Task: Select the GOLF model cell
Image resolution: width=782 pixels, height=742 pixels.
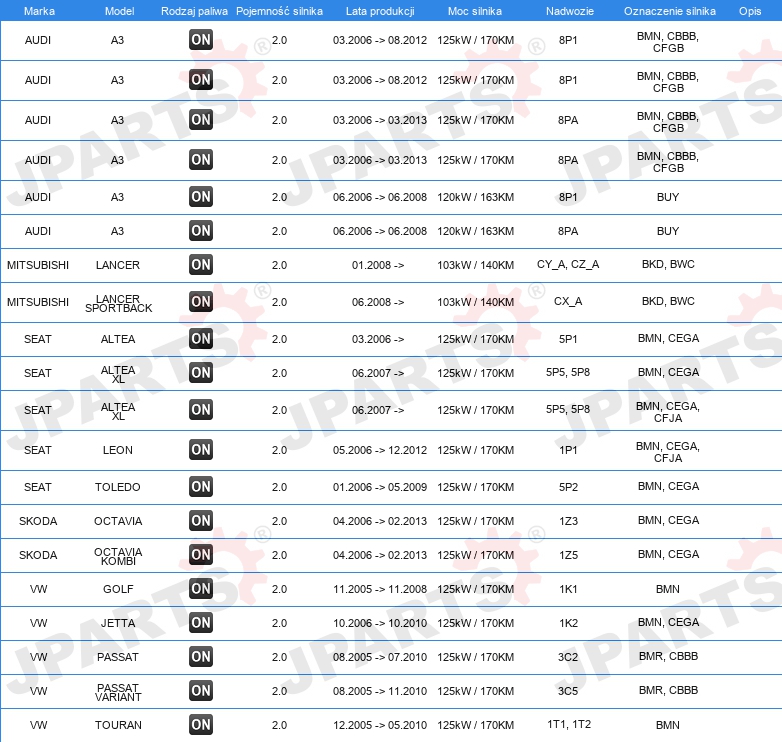Action: [118, 589]
